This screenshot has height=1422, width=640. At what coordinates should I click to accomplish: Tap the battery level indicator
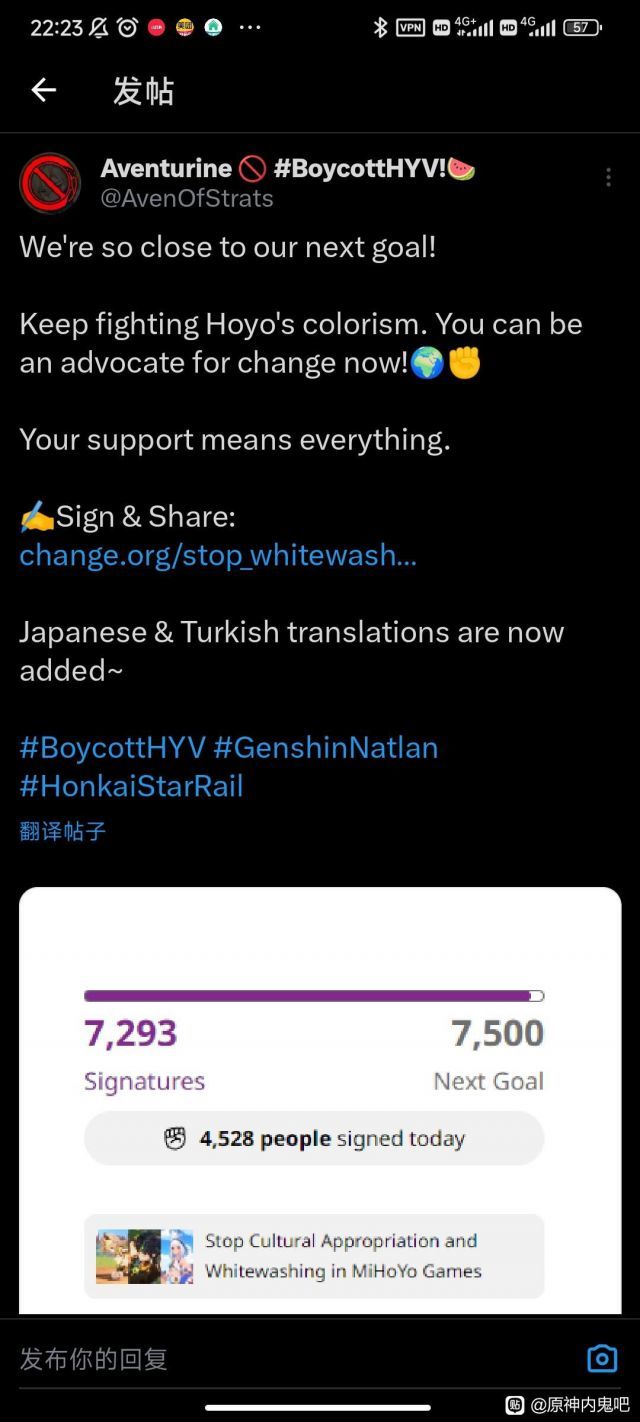(x=582, y=28)
